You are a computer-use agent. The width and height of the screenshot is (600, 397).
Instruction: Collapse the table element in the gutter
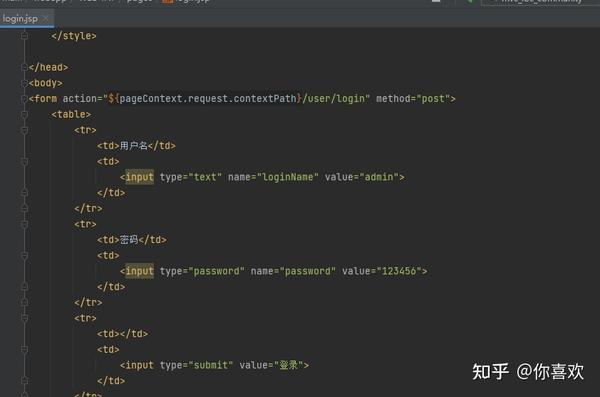pyautogui.click(x=24, y=114)
